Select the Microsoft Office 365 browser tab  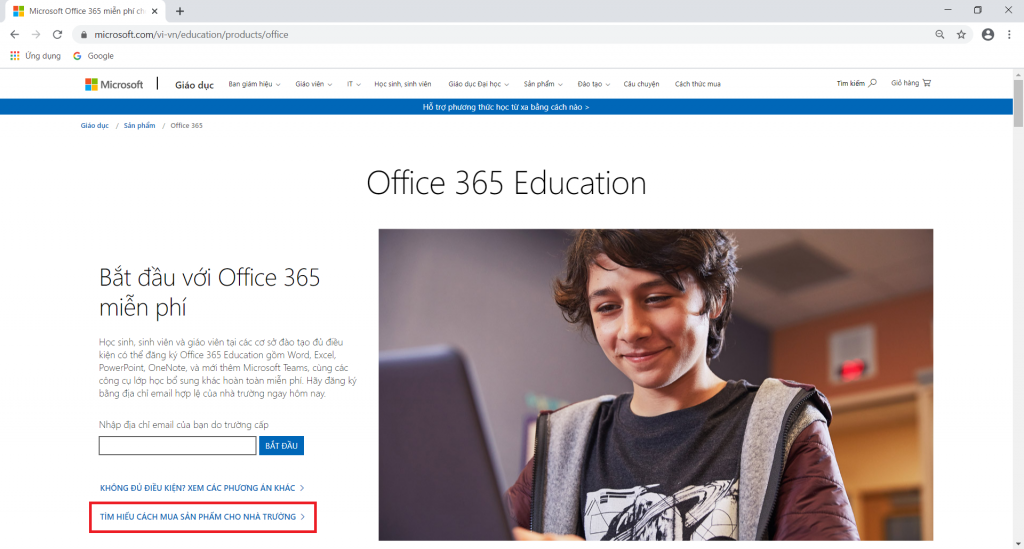(85, 11)
